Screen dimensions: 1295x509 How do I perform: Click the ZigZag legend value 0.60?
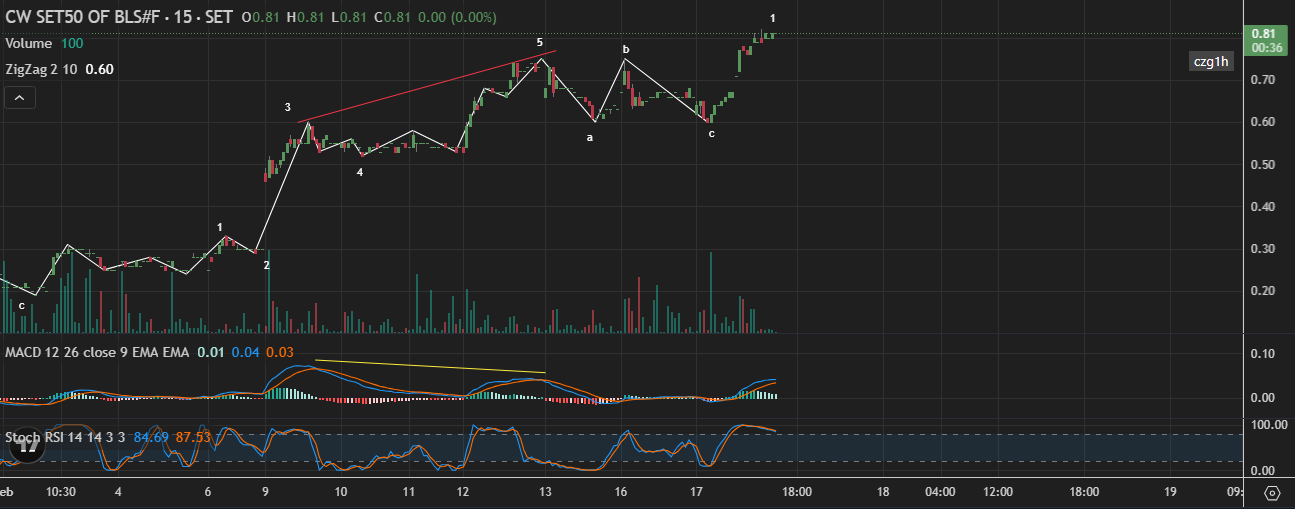point(99,70)
